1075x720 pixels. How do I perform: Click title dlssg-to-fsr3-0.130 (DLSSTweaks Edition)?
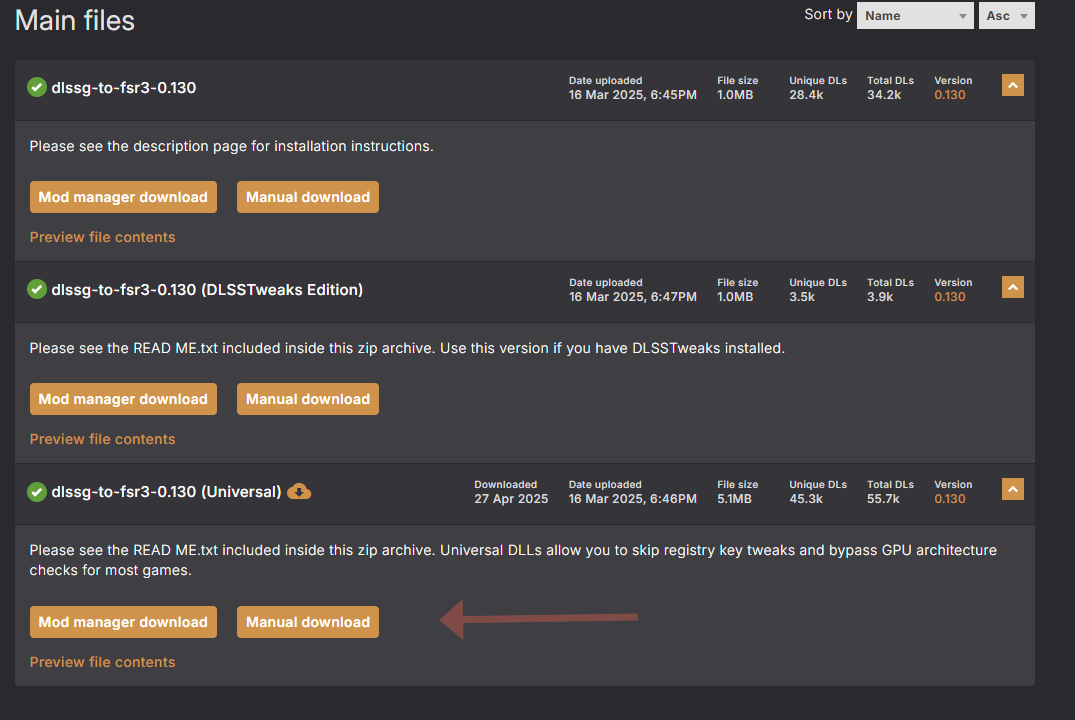(207, 289)
